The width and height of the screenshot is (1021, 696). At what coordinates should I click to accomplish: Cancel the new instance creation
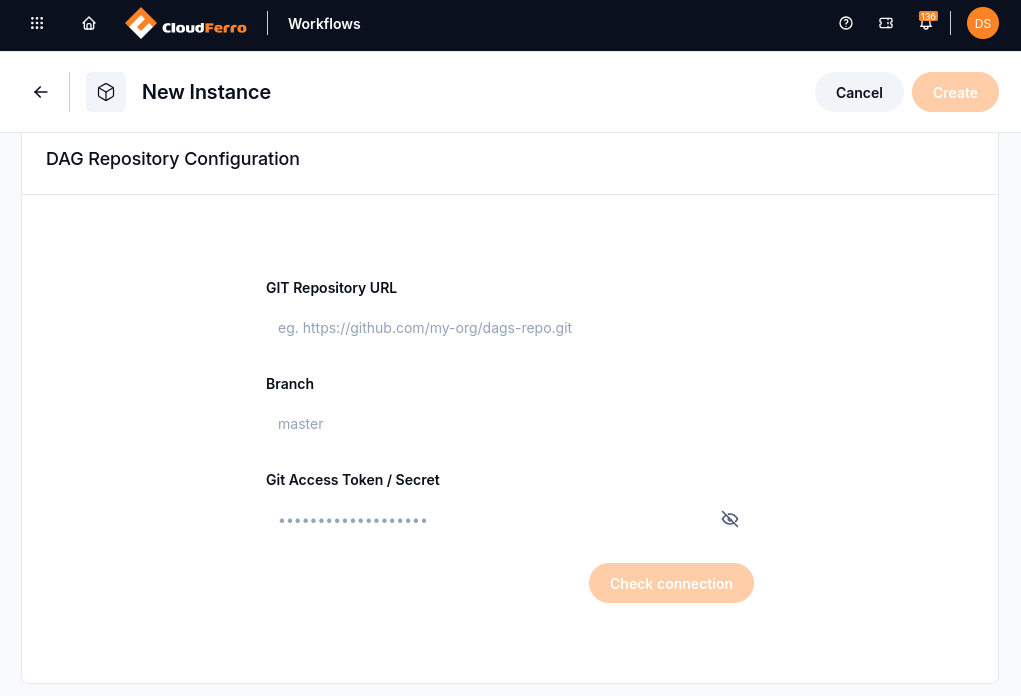coord(859,92)
